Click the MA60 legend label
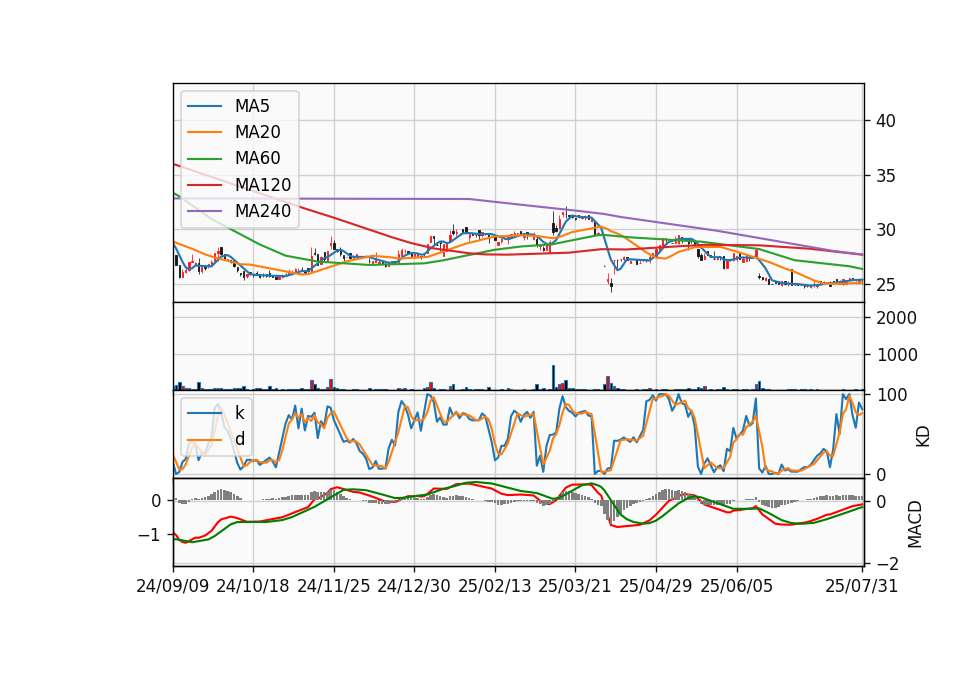The image size is (960, 690). coord(257,159)
